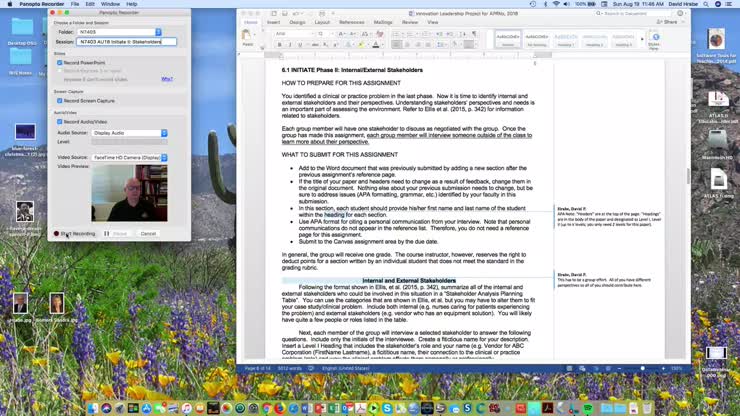Screen dimensions: 740x416
Task: Toggle Record Audio/Video checkbox
Action: click(x=59, y=122)
